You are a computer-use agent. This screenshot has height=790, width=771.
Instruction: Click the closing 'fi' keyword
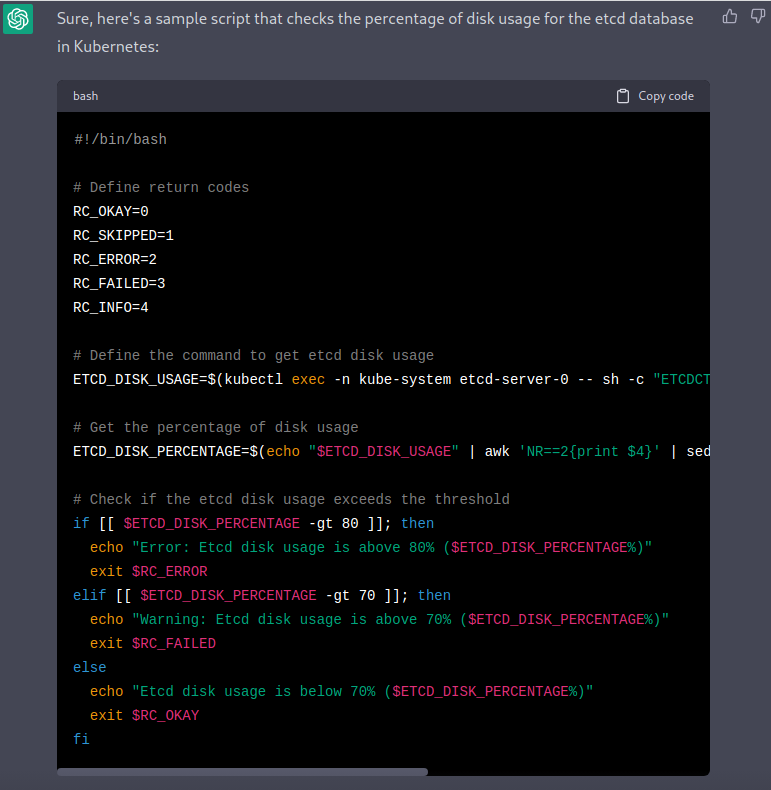[81, 739]
